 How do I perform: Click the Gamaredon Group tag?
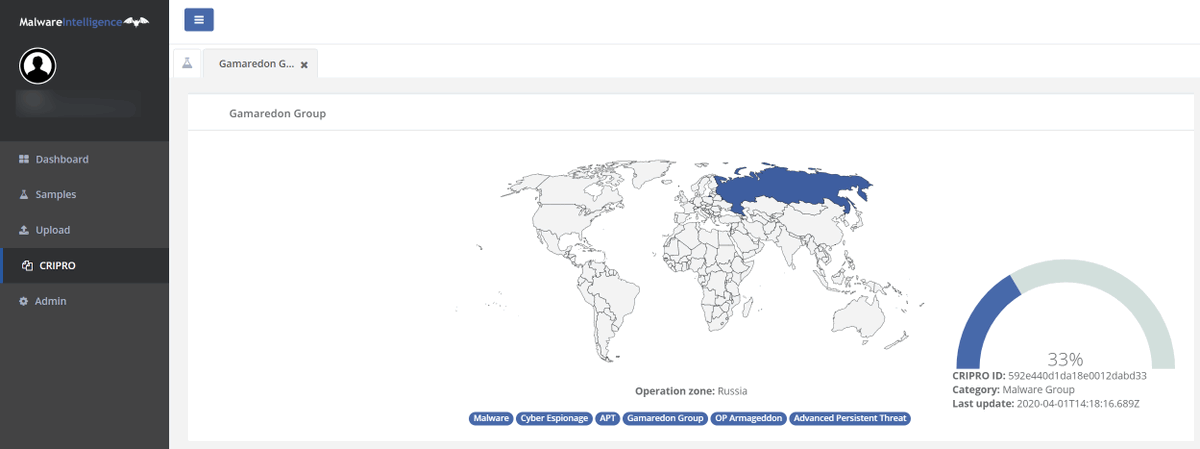coord(665,418)
